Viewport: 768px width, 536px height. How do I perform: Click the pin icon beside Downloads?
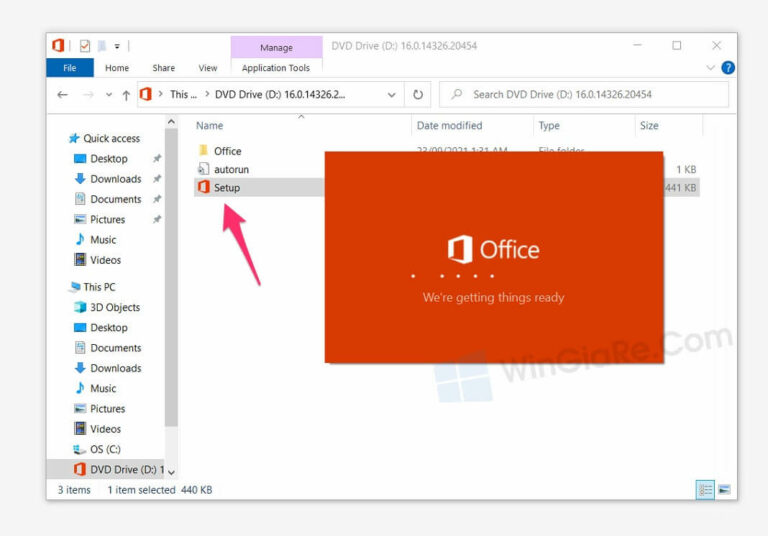157,179
